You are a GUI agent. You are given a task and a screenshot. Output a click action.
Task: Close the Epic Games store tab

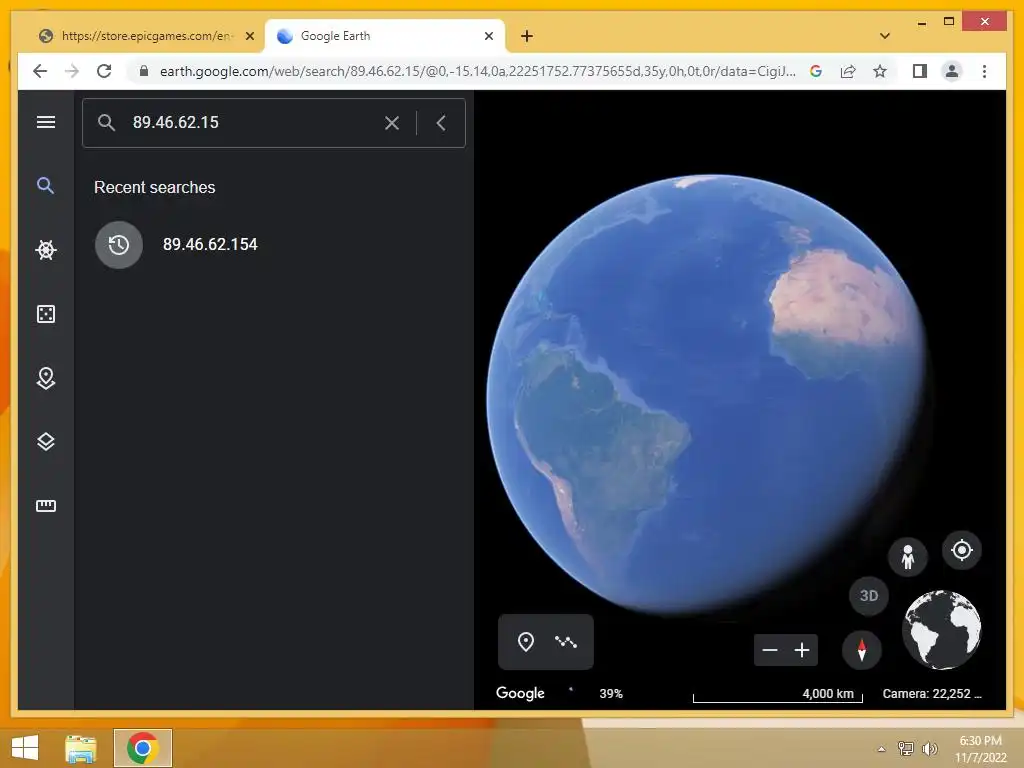point(249,37)
